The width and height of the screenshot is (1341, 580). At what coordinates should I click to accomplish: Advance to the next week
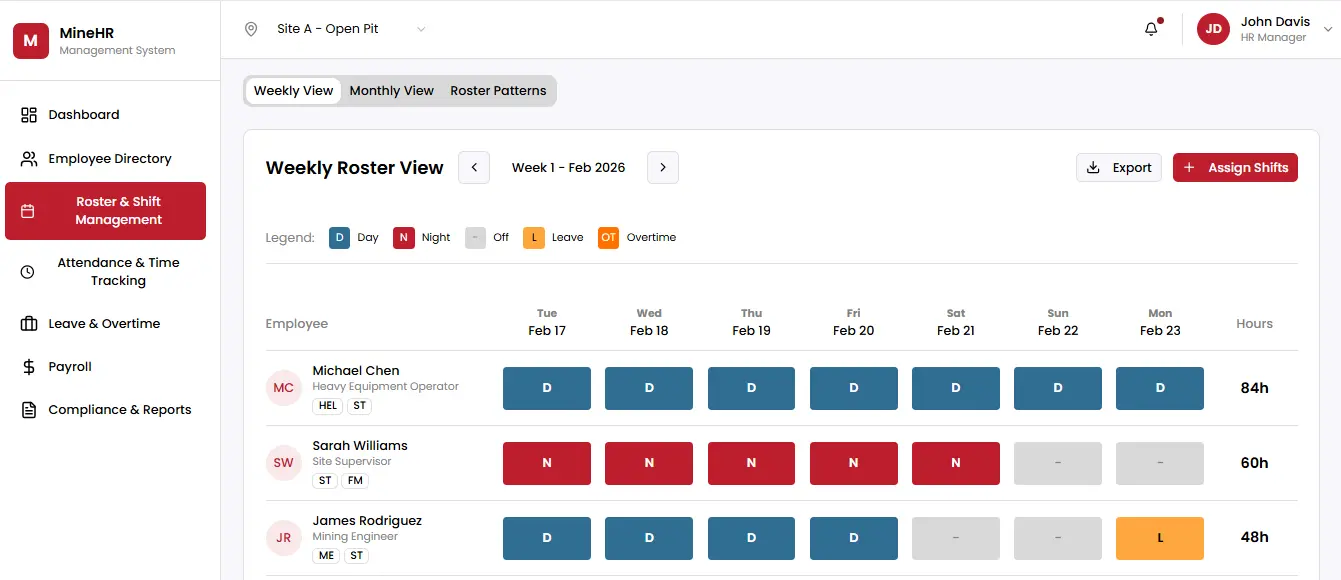click(x=663, y=168)
